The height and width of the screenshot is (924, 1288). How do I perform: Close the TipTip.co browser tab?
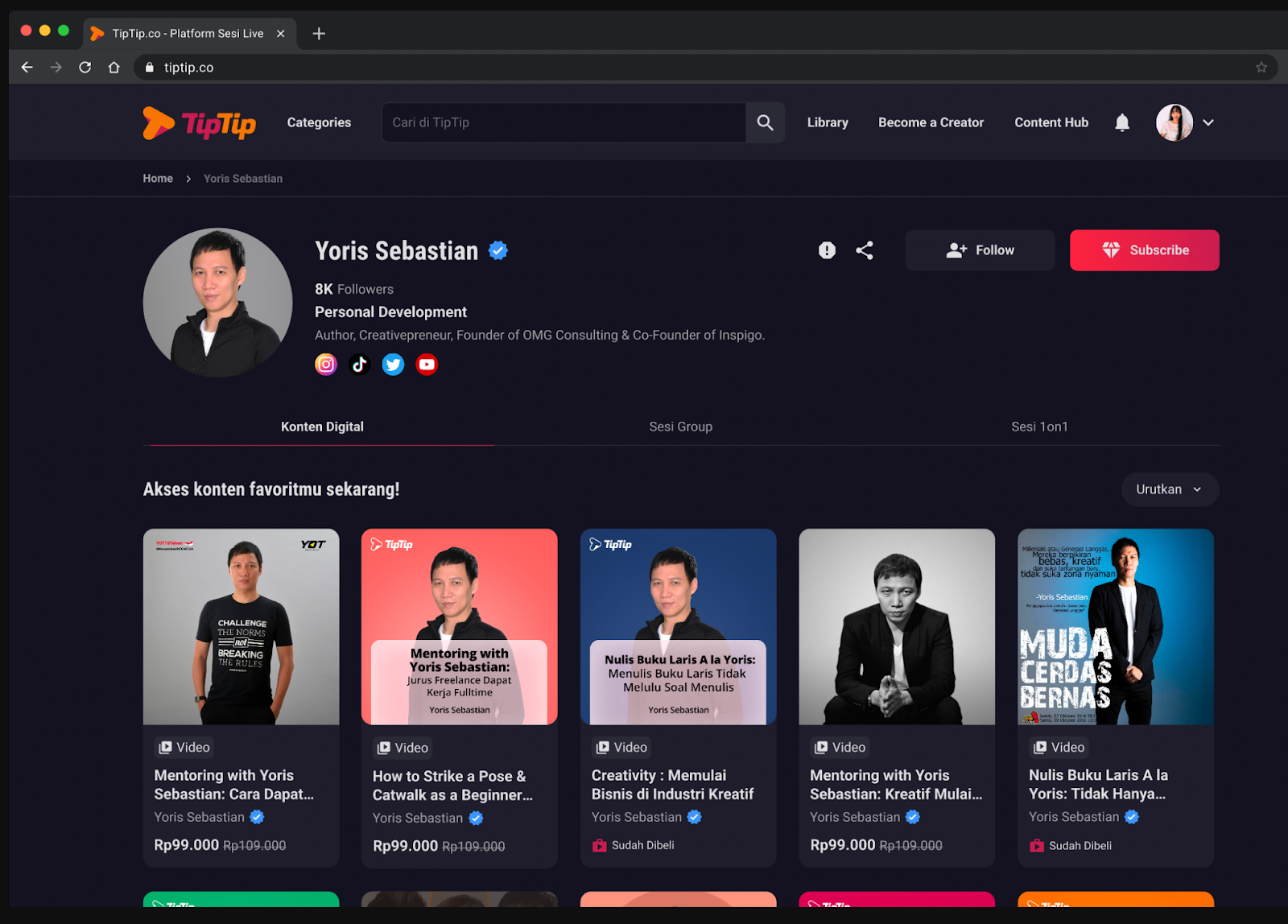pyautogui.click(x=281, y=34)
